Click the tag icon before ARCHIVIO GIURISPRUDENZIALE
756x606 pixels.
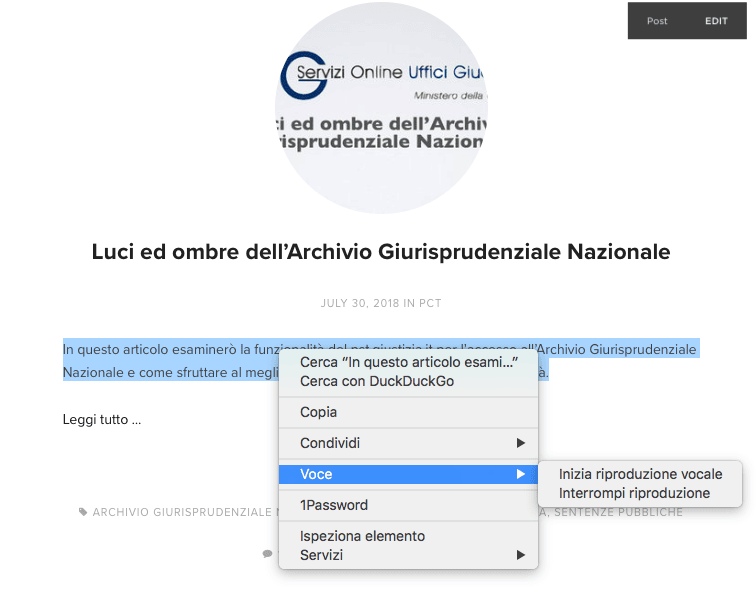83,512
